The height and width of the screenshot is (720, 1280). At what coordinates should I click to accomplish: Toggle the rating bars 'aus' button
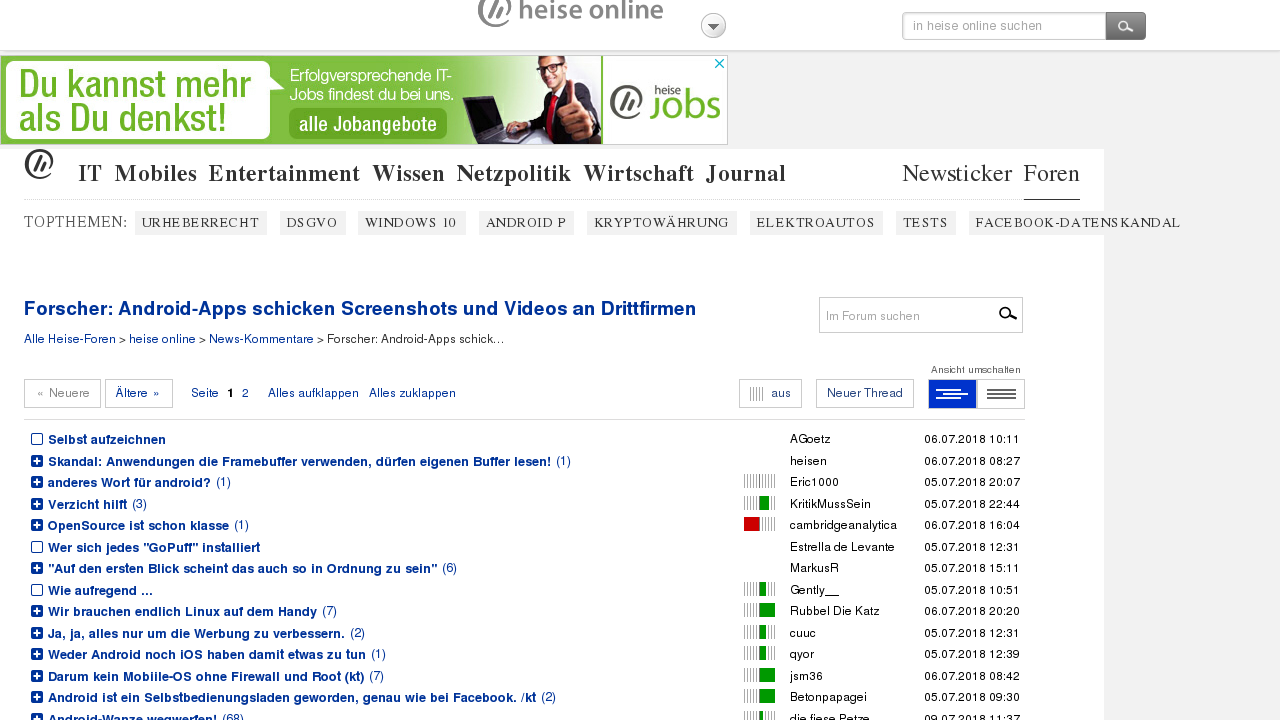point(770,393)
